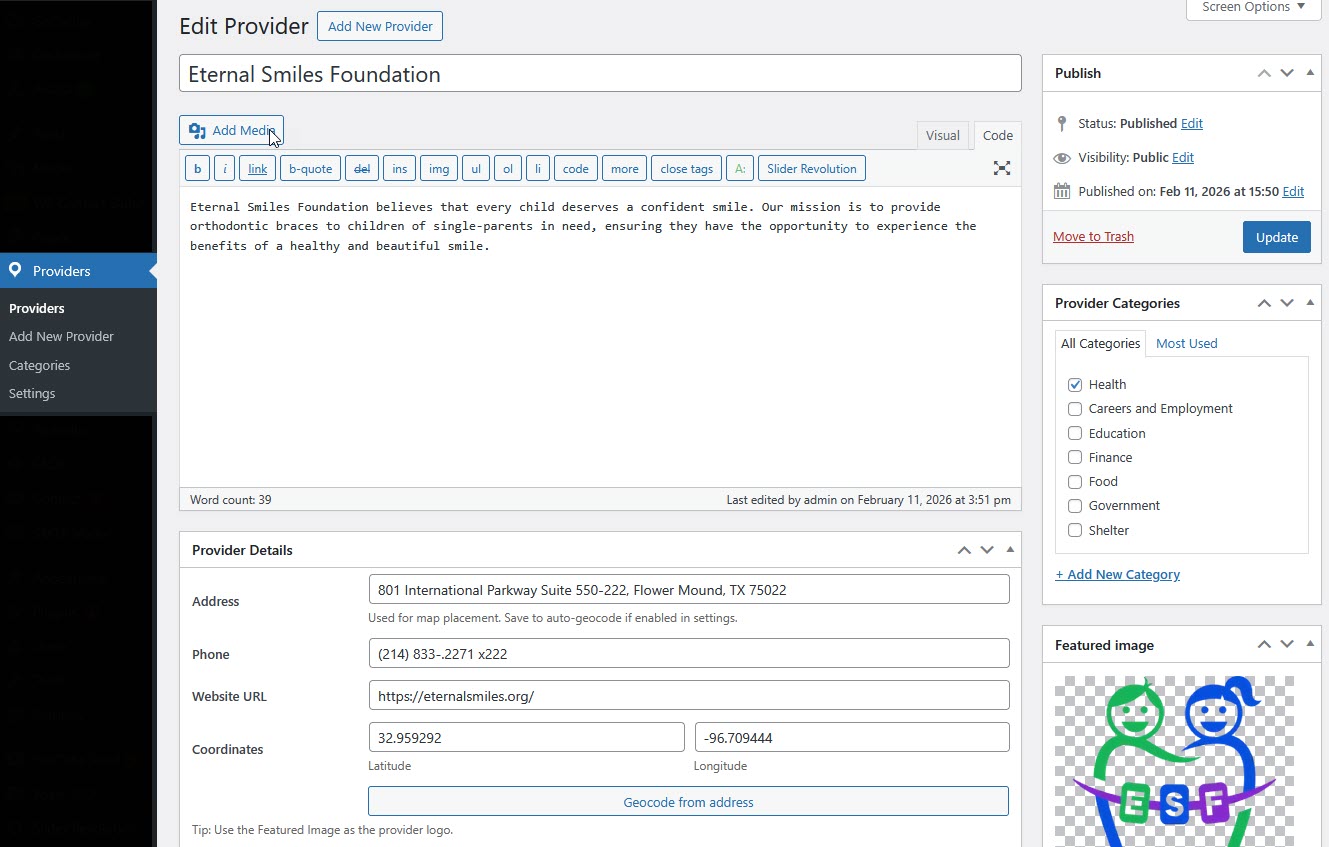Switch to the Visual editor tab
The width and height of the screenshot is (1329, 847).
pyautogui.click(x=942, y=135)
